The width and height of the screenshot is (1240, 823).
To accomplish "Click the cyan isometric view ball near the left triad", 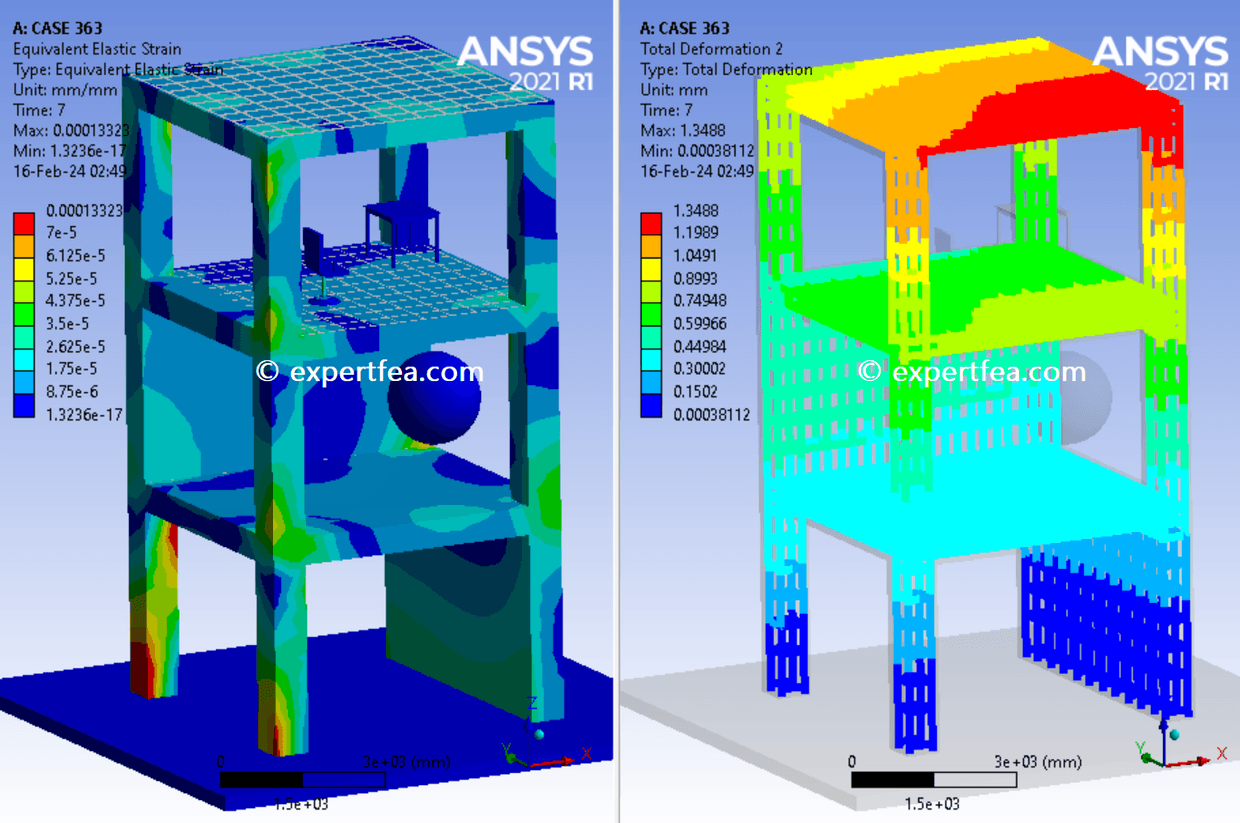I will coord(539,734).
